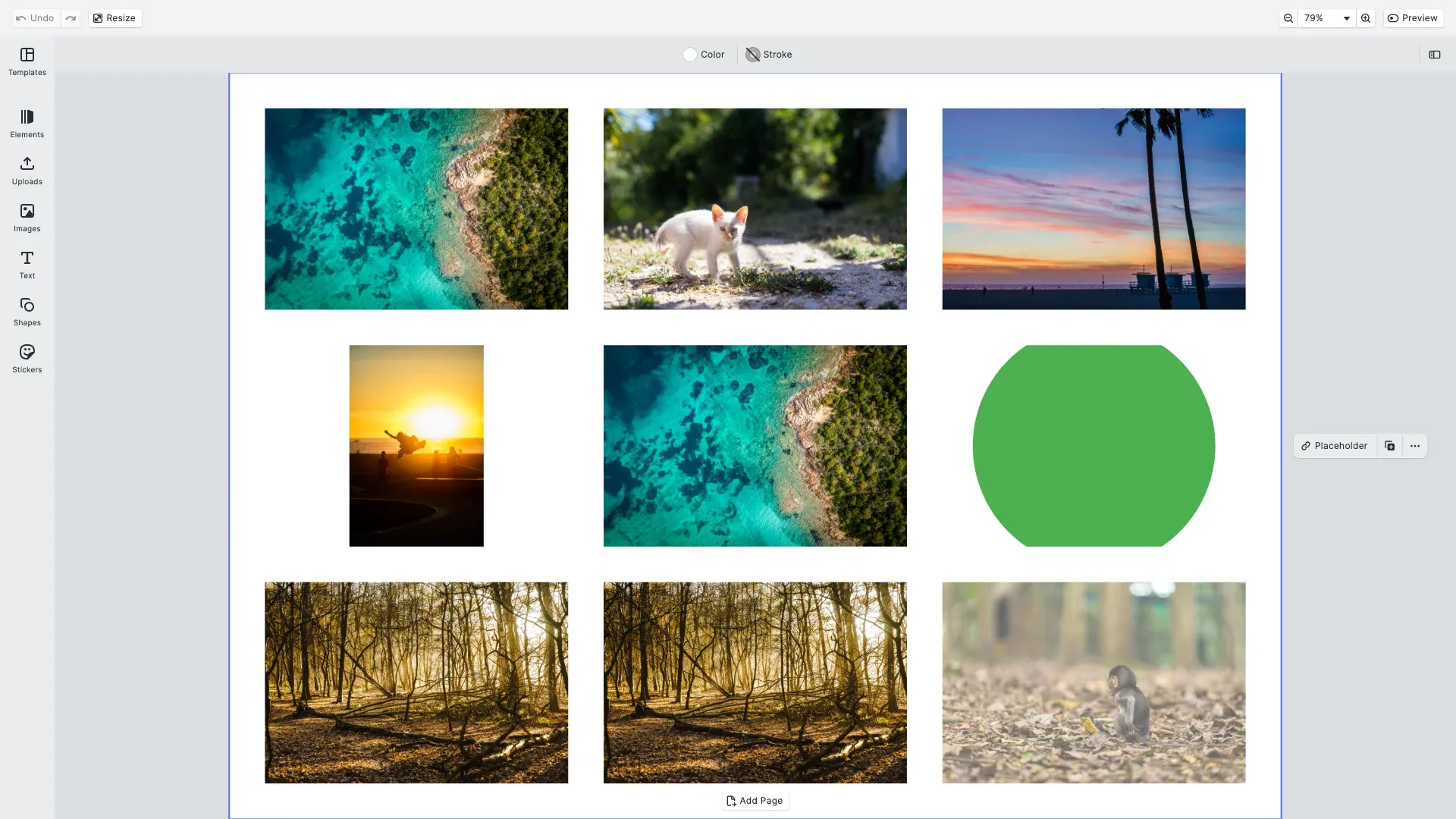The image size is (1456, 819).
Task: Toggle Placeholder for selected shape
Action: (x=1335, y=446)
